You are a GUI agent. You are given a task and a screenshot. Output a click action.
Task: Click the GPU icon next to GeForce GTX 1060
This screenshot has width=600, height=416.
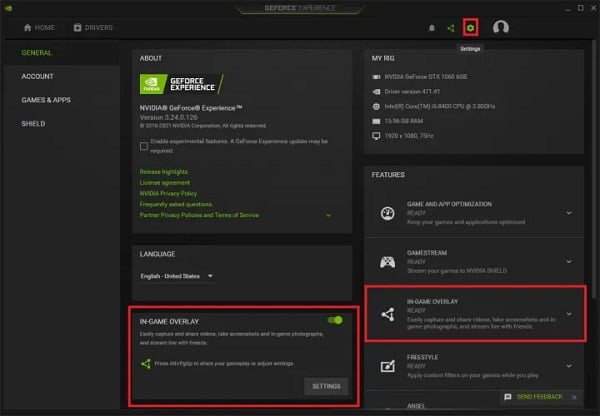click(x=377, y=77)
